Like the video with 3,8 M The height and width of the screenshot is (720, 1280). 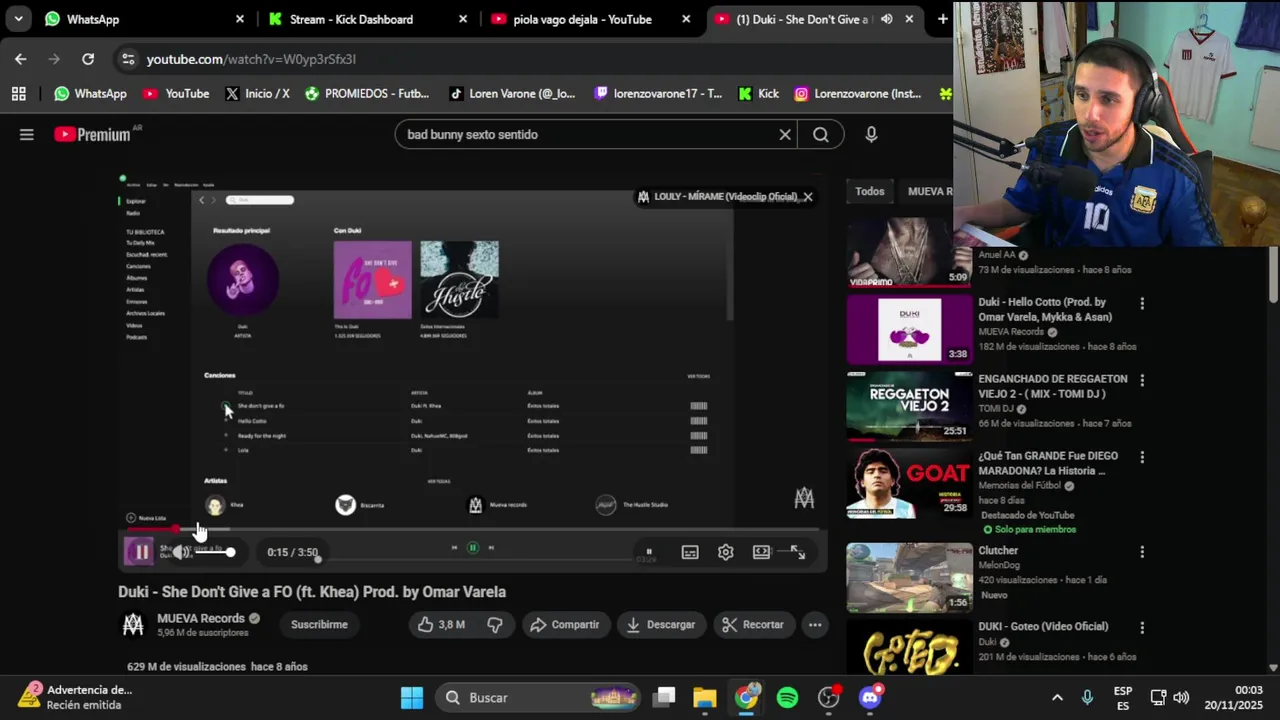click(x=441, y=624)
